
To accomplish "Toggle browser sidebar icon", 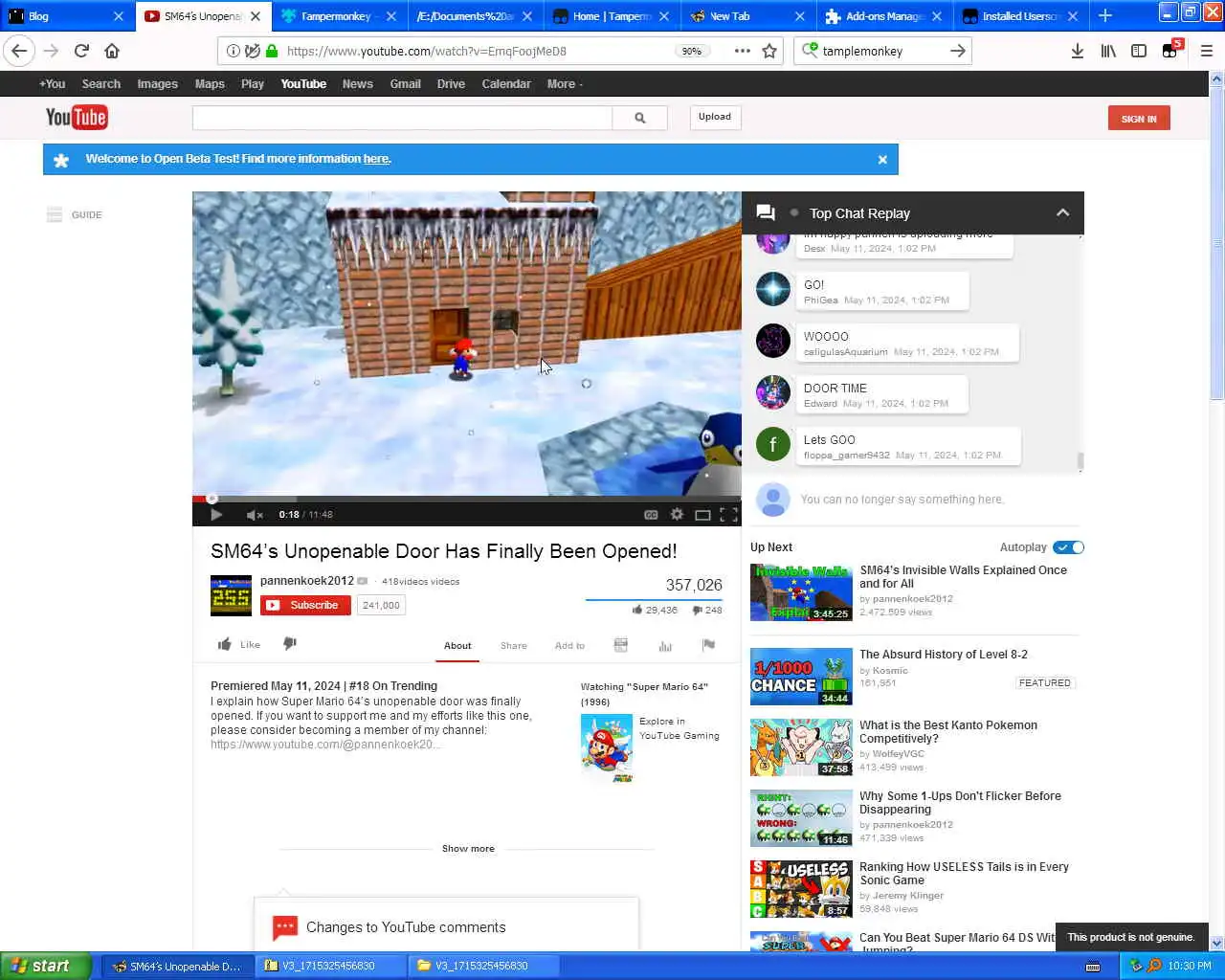I will pyautogui.click(x=1139, y=51).
